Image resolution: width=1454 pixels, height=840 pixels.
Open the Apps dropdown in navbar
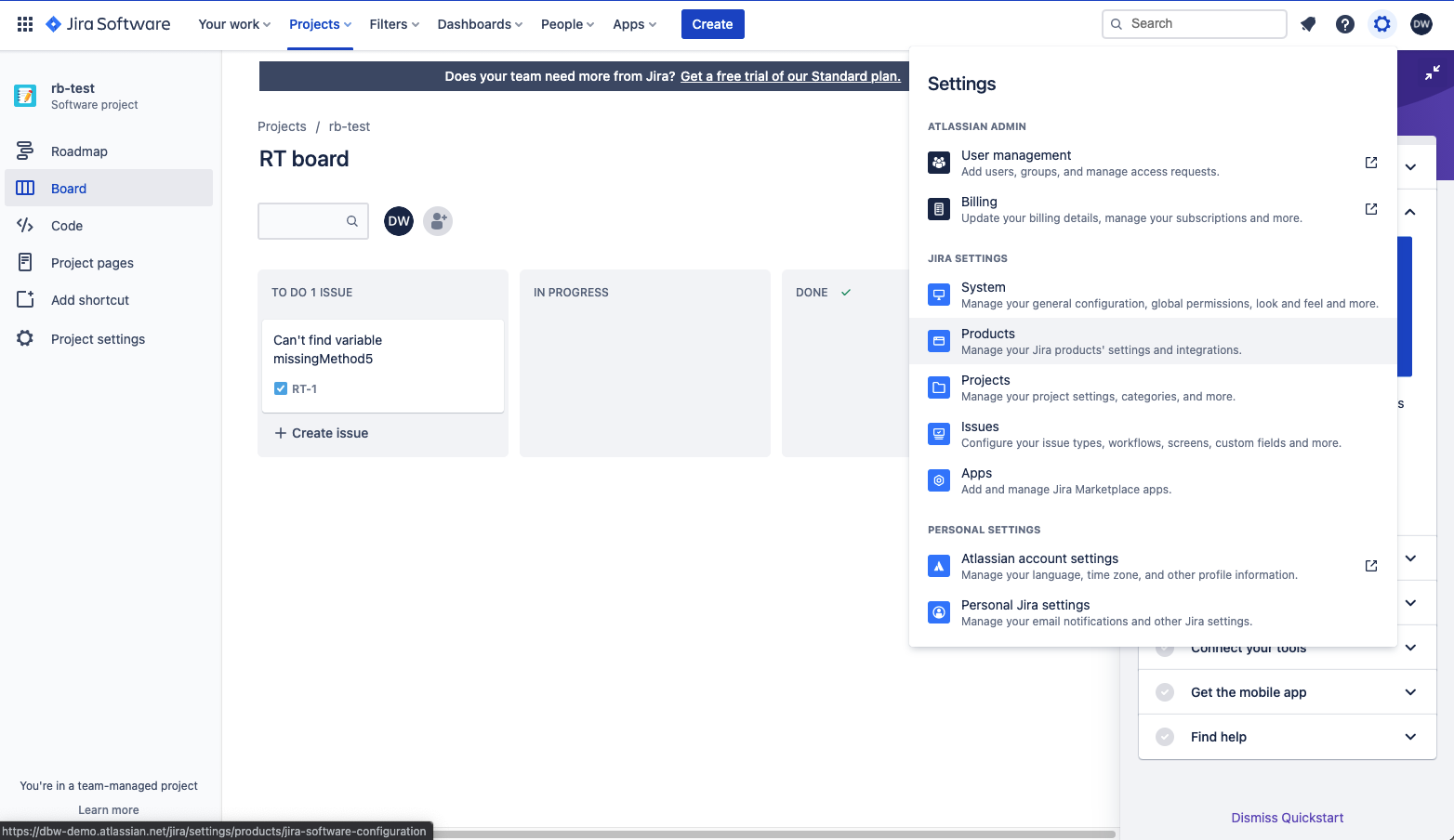634,24
